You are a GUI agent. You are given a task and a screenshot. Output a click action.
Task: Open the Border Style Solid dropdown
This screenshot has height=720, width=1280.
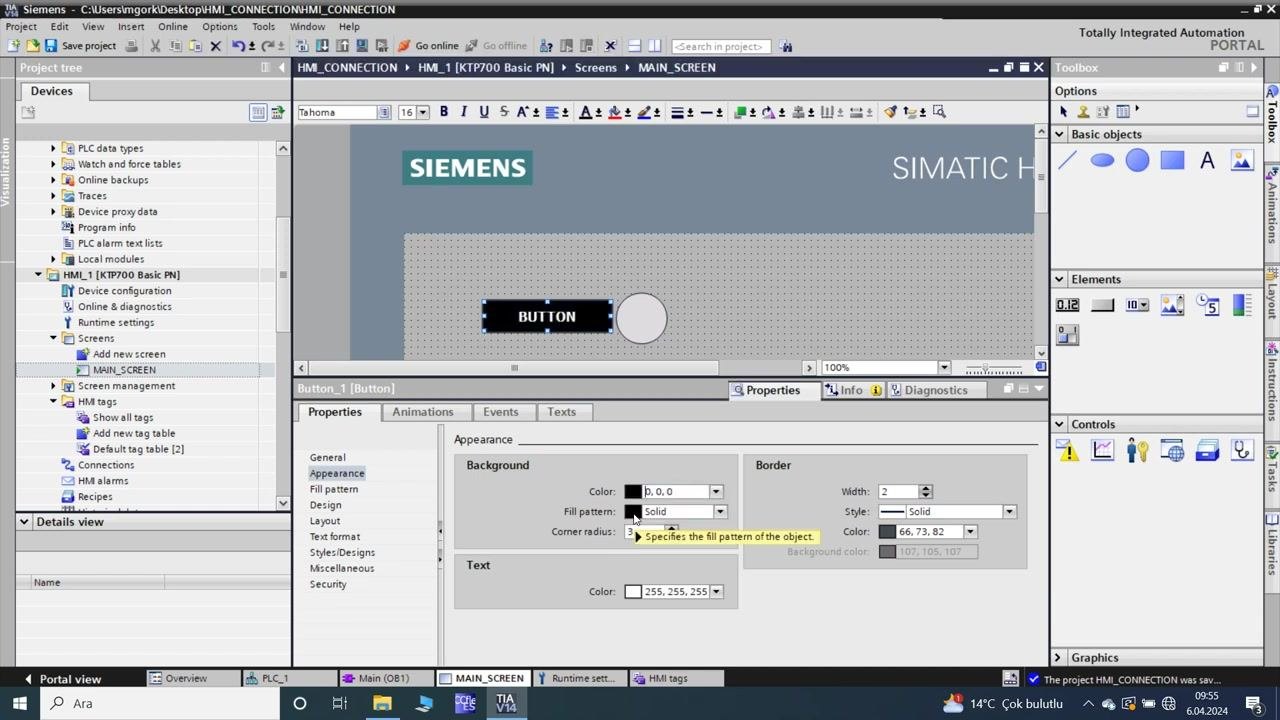click(1009, 511)
